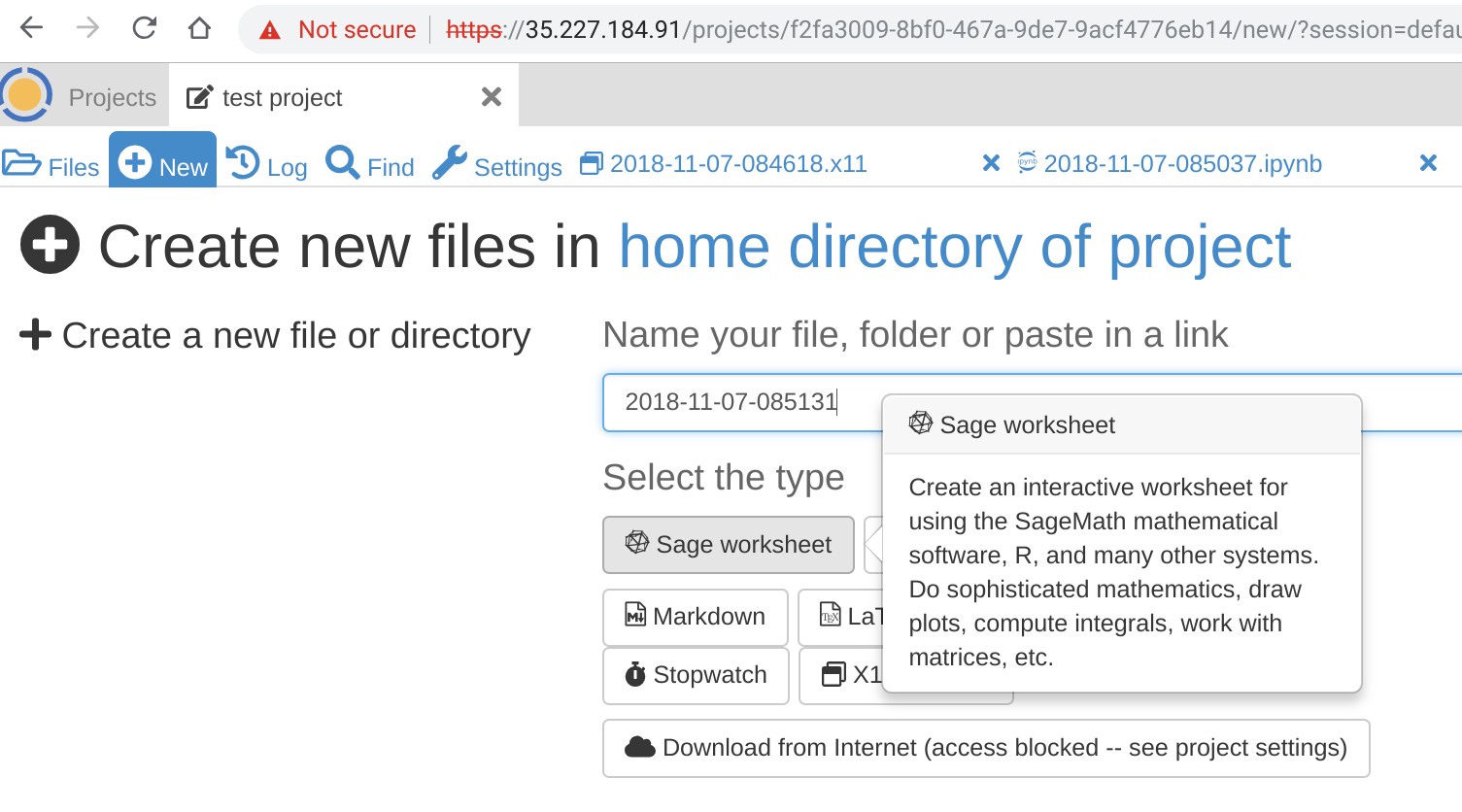
Task: Open project Settings wrench
Action: tap(497, 166)
